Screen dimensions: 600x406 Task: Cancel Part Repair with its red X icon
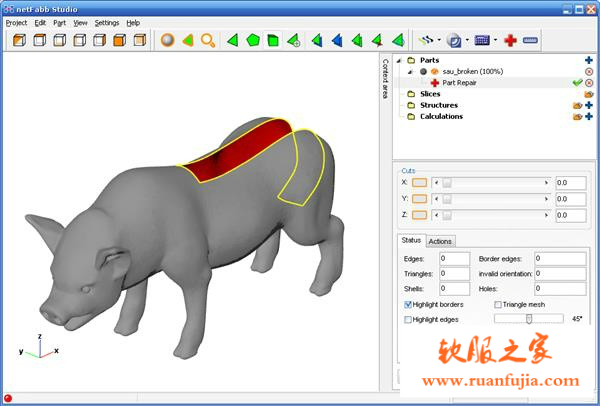(x=589, y=83)
